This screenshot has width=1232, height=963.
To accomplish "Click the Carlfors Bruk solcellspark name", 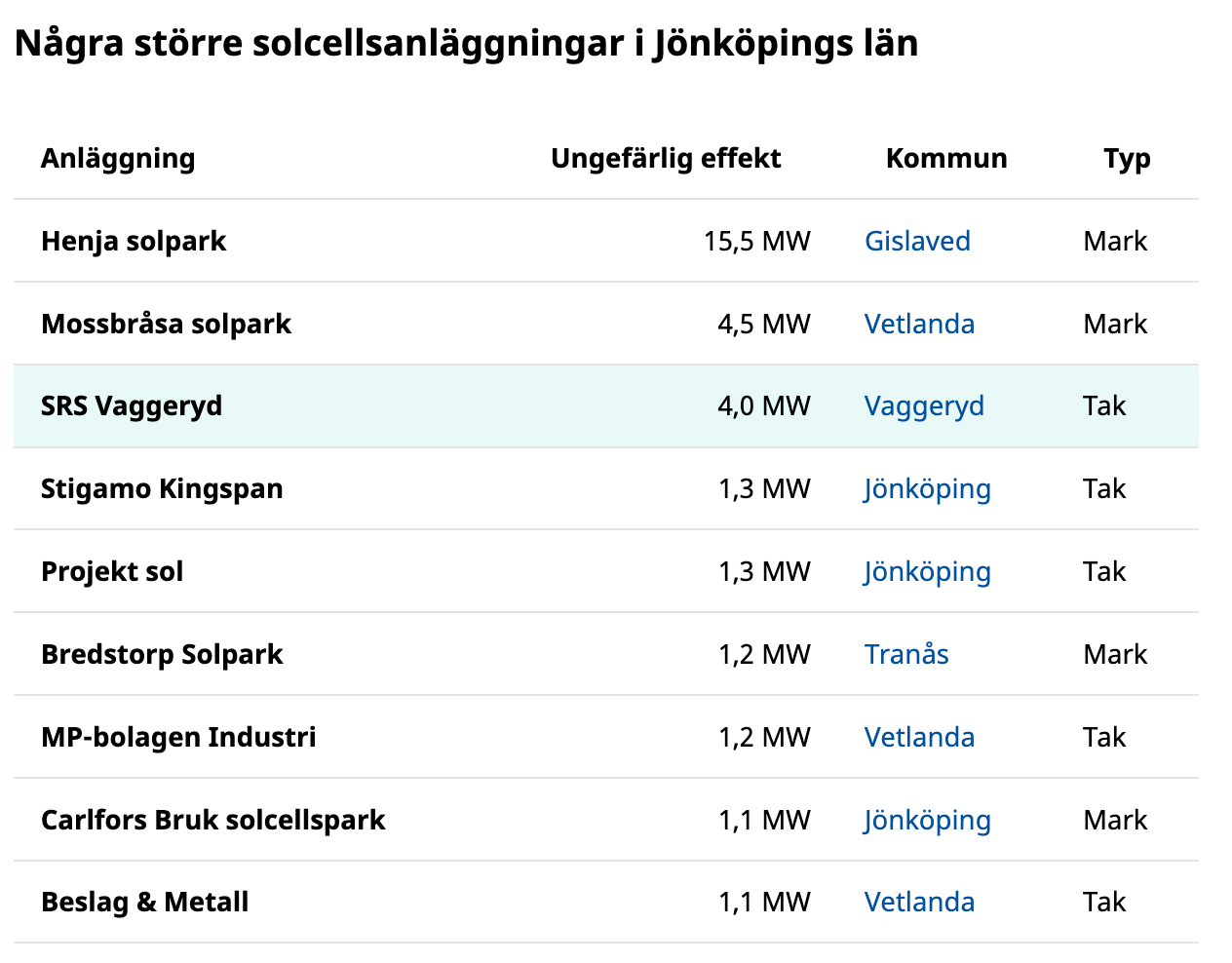I will pyautogui.click(x=213, y=820).
